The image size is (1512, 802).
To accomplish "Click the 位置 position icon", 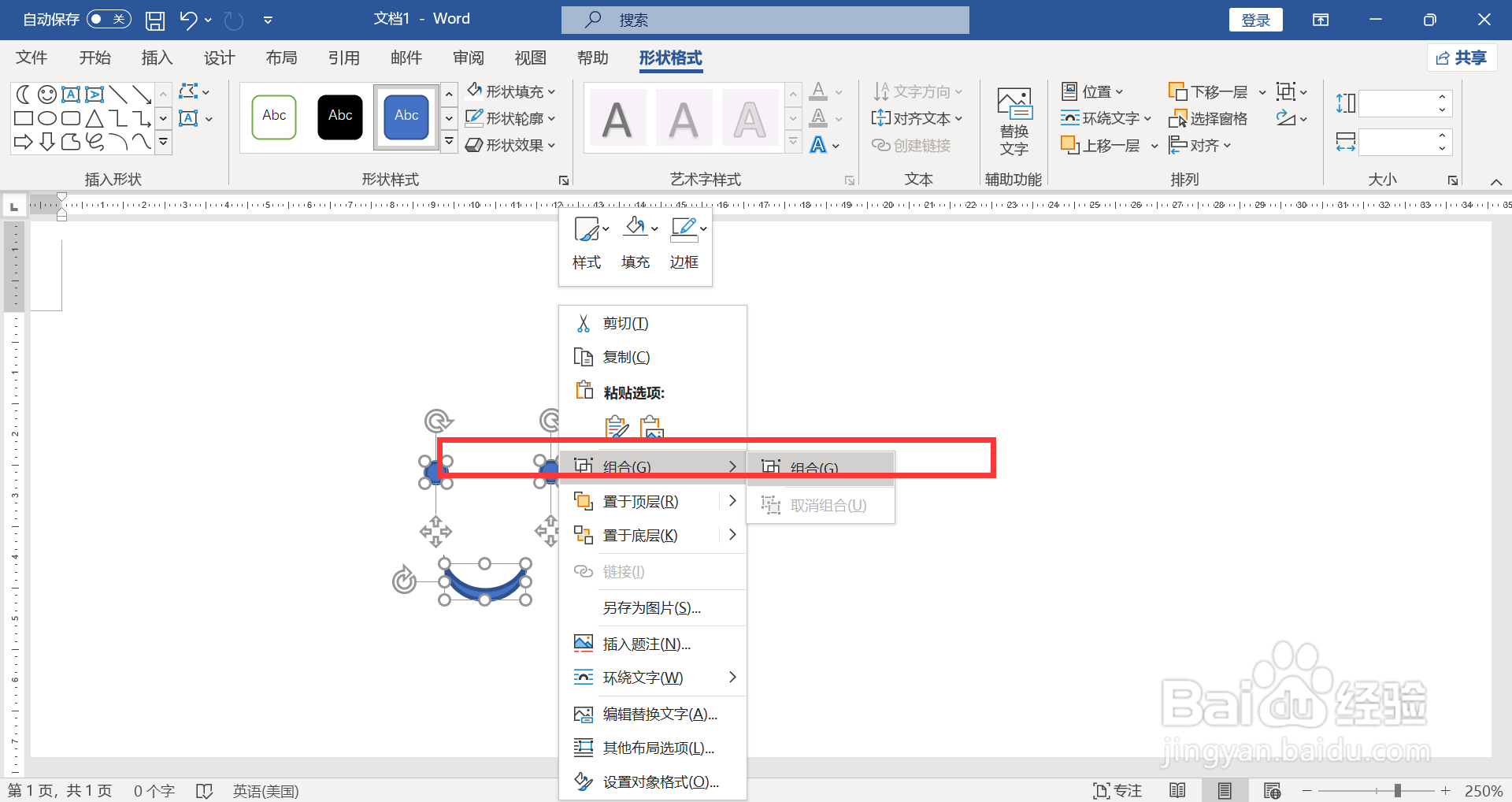I will 1091,91.
